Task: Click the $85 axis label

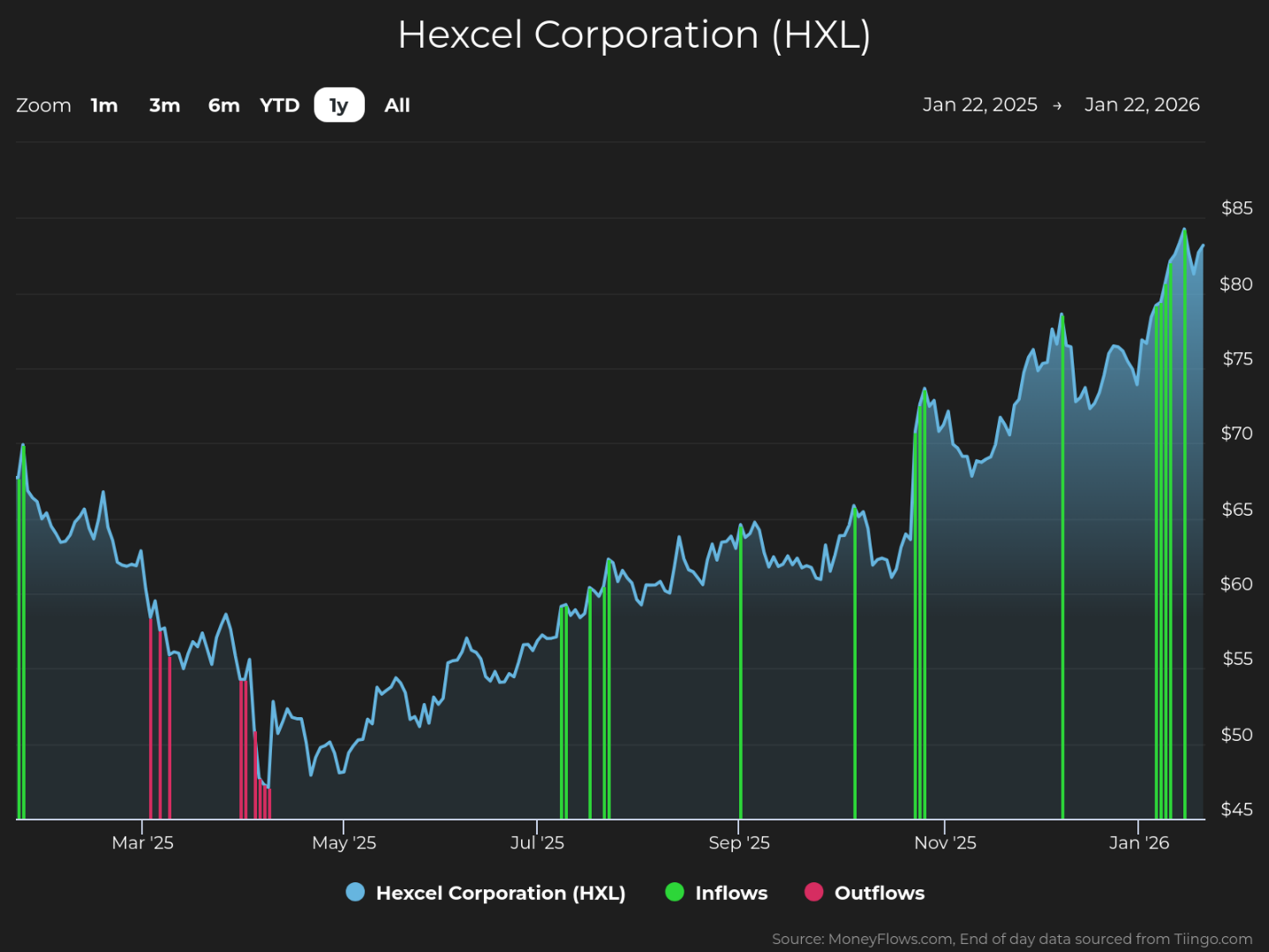Action: pos(1236,208)
